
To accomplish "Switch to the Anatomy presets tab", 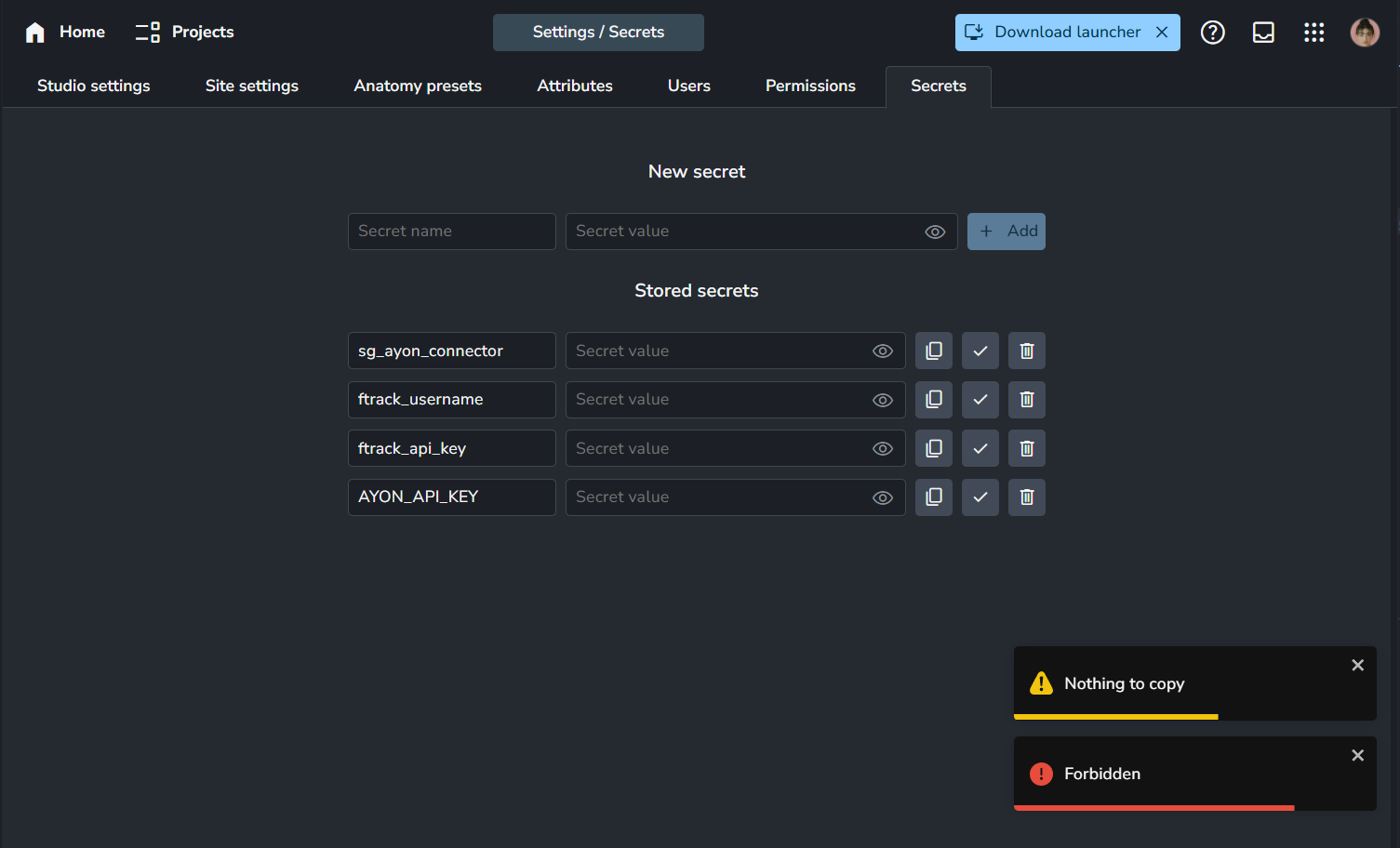I will coord(418,86).
